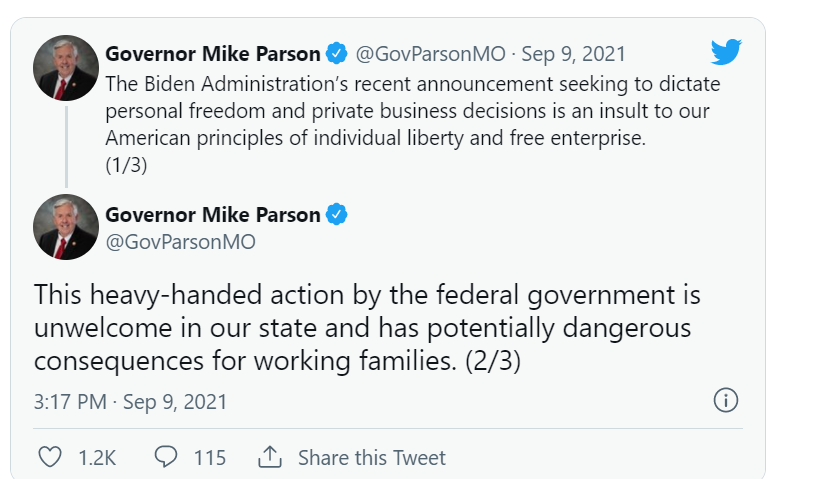The width and height of the screenshot is (813, 479).
Task: Click the verified badge in the first tweet
Action: tap(339, 53)
